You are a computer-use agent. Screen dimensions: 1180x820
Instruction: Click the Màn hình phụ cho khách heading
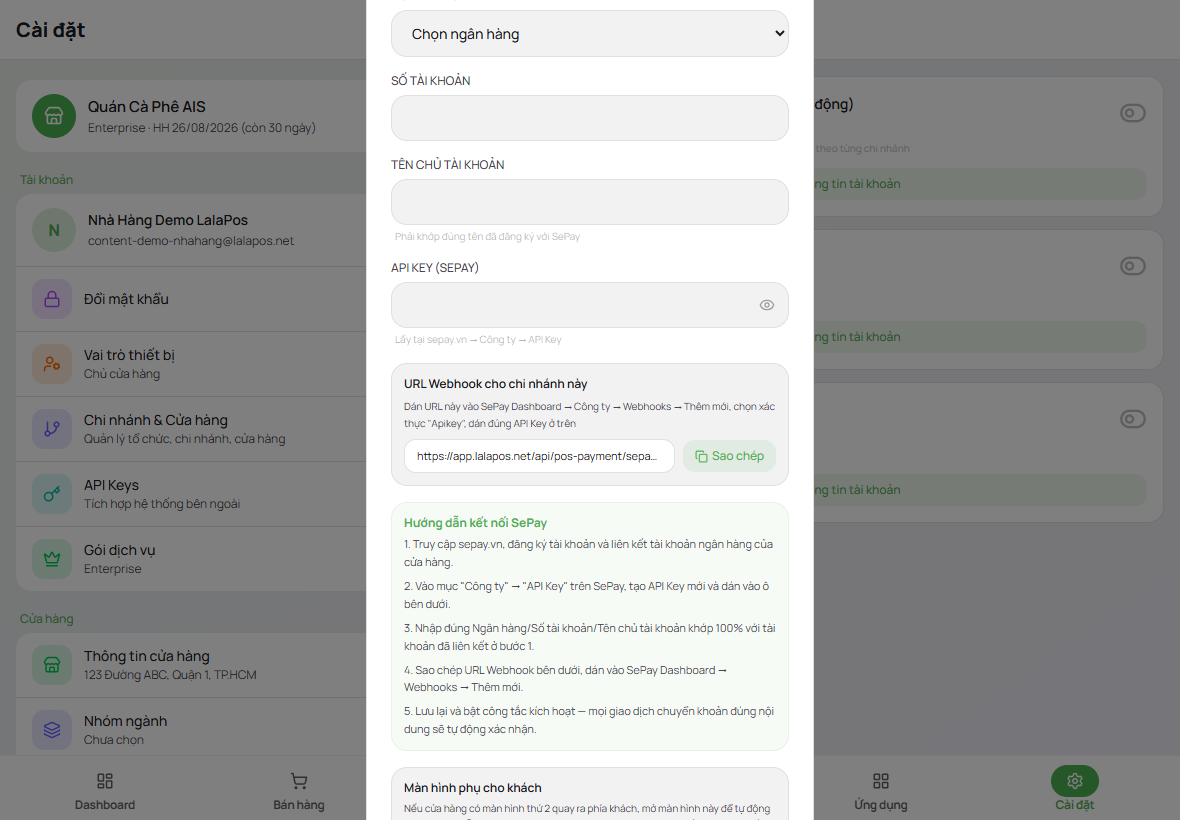pos(473,788)
